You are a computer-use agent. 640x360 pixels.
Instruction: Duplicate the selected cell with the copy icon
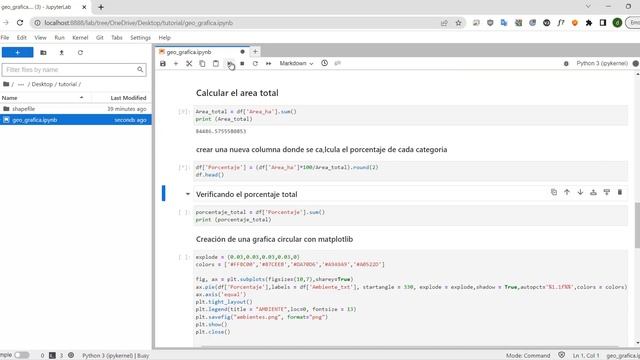[554, 192]
